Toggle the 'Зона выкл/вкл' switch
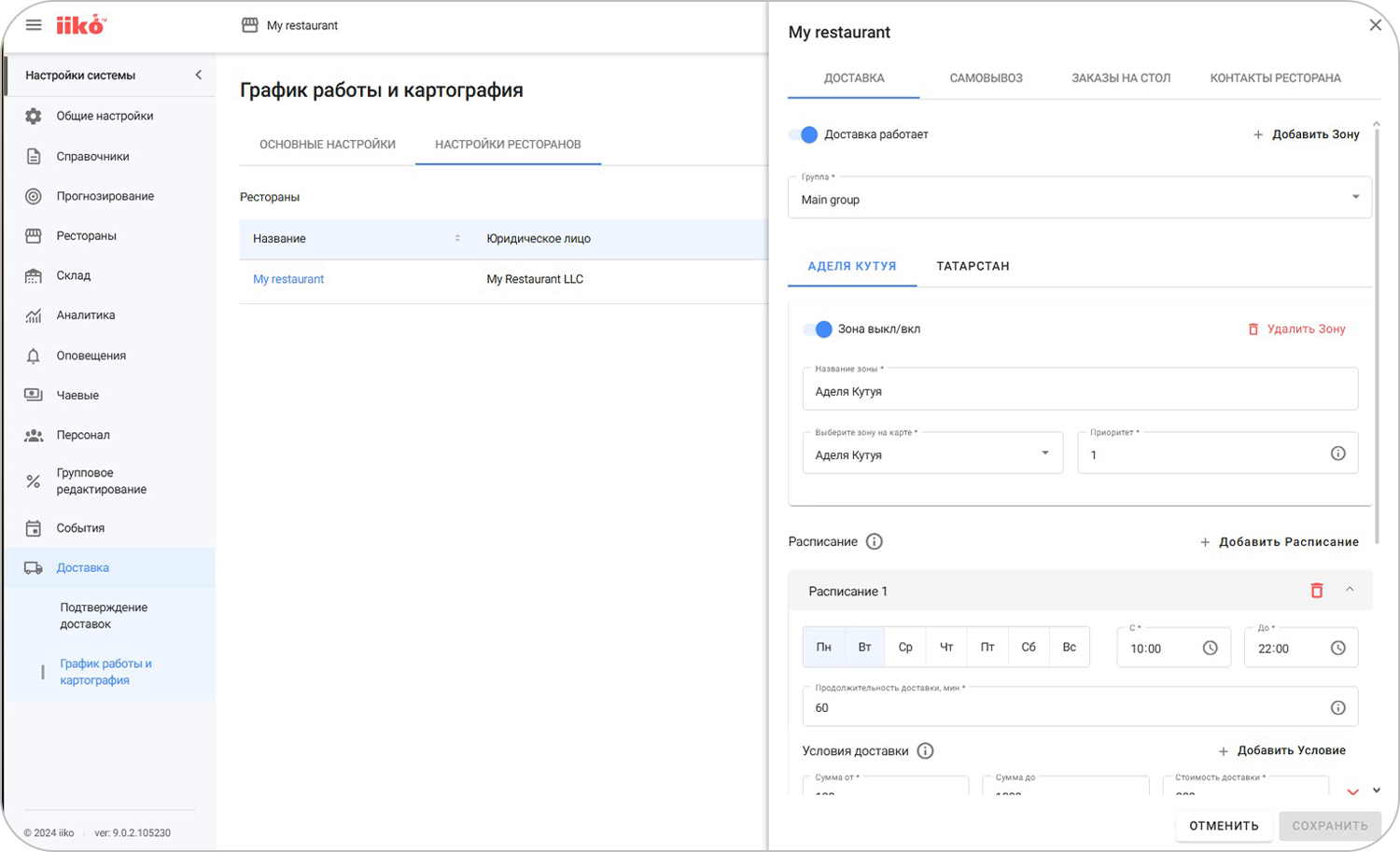Viewport: 1400px width, 852px height. [x=818, y=329]
